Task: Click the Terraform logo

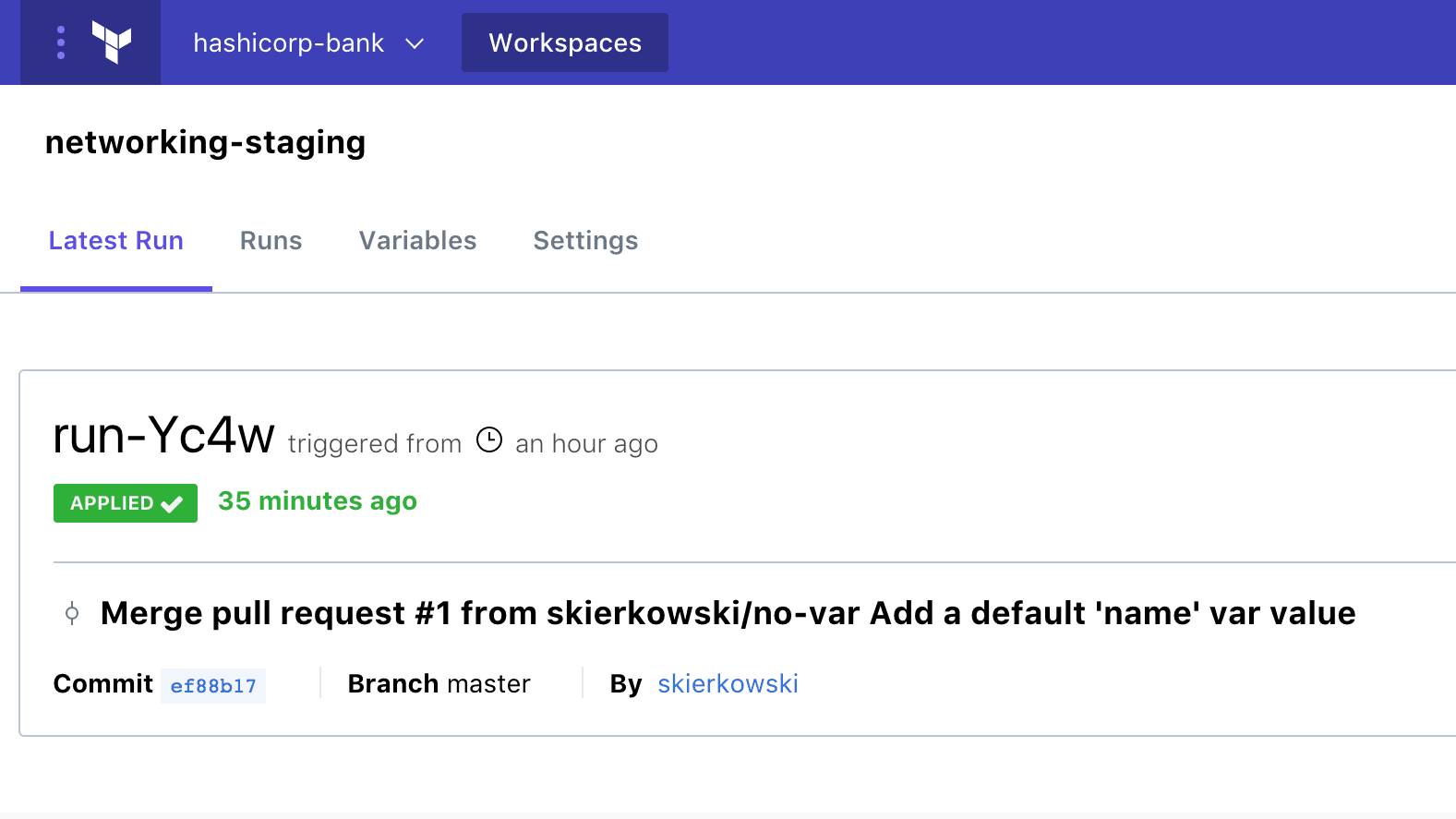Action: coord(112,42)
